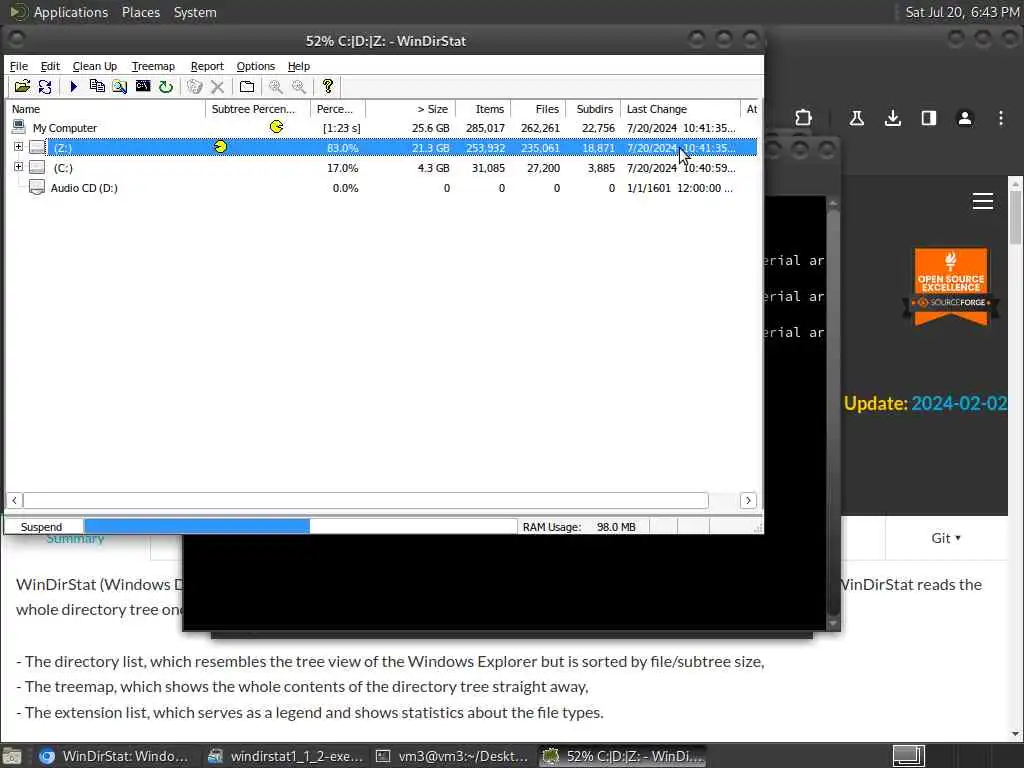Sort by the Items column header
The width and height of the screenshot is (1024, 768).
click(483, 109)
